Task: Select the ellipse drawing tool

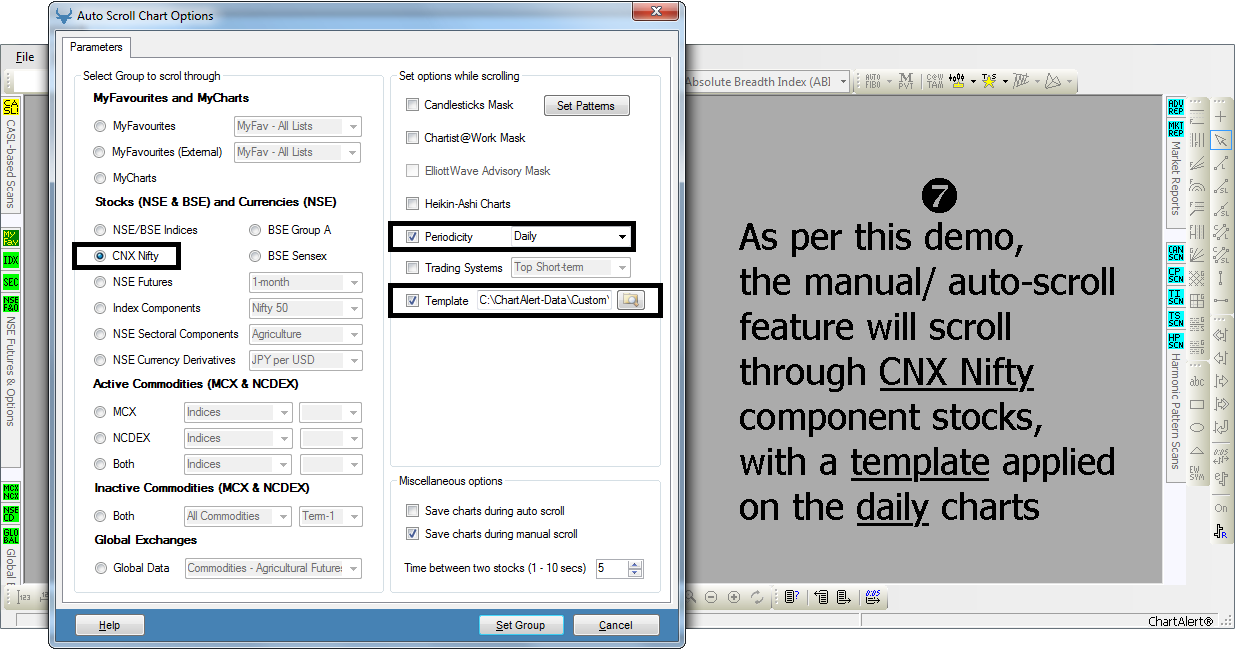Action: coord(1197,428)
